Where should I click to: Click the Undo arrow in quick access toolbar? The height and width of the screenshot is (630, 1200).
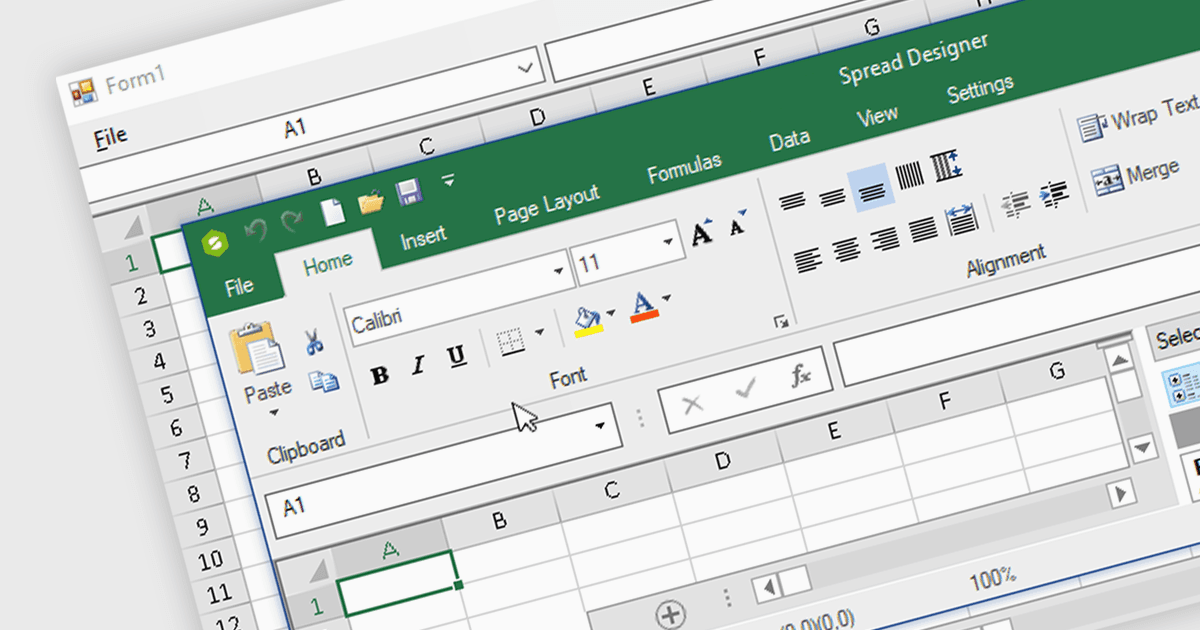pyautogui.click(x=256, y=231)
